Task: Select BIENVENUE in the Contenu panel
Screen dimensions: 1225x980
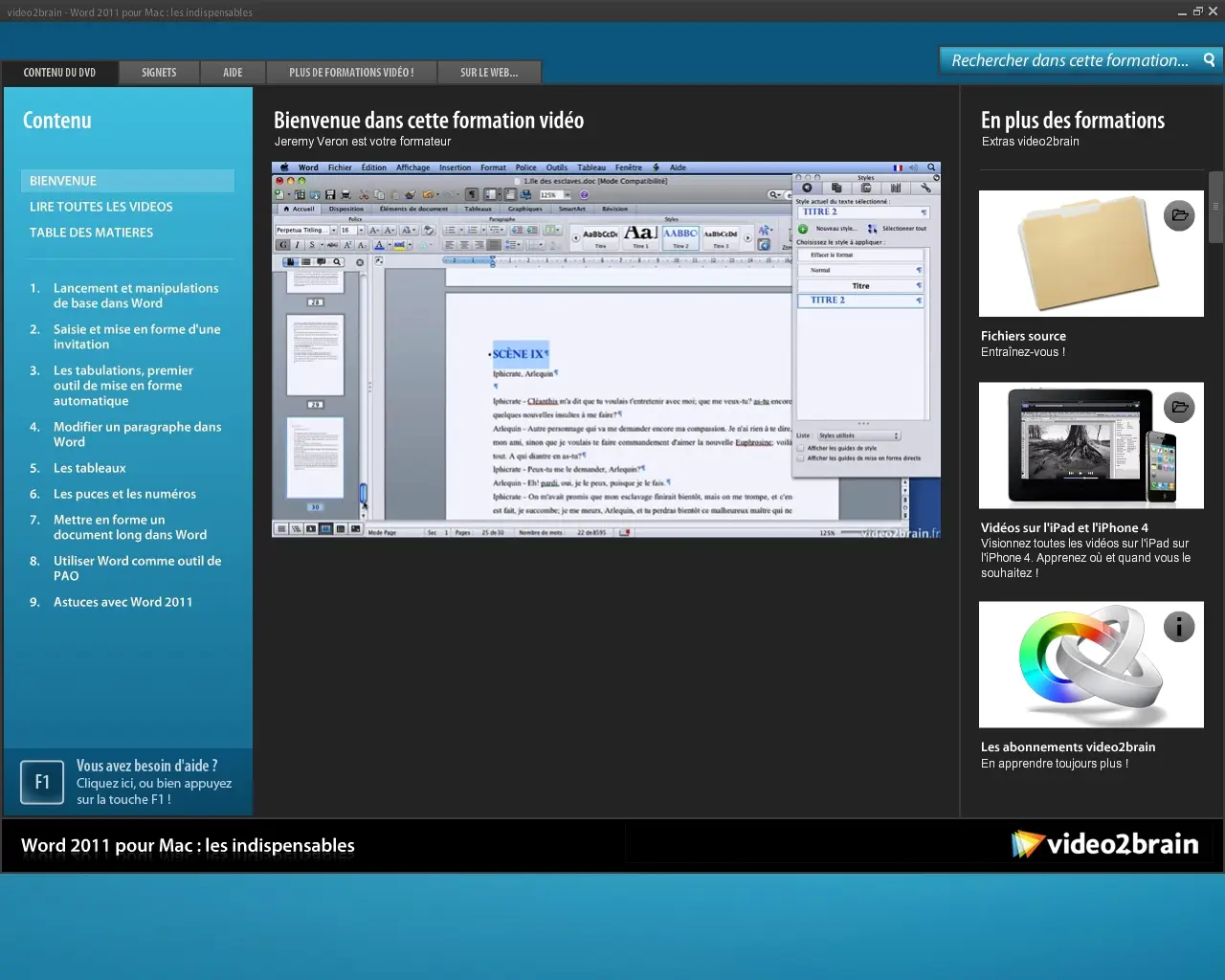Action: point(127,181)
